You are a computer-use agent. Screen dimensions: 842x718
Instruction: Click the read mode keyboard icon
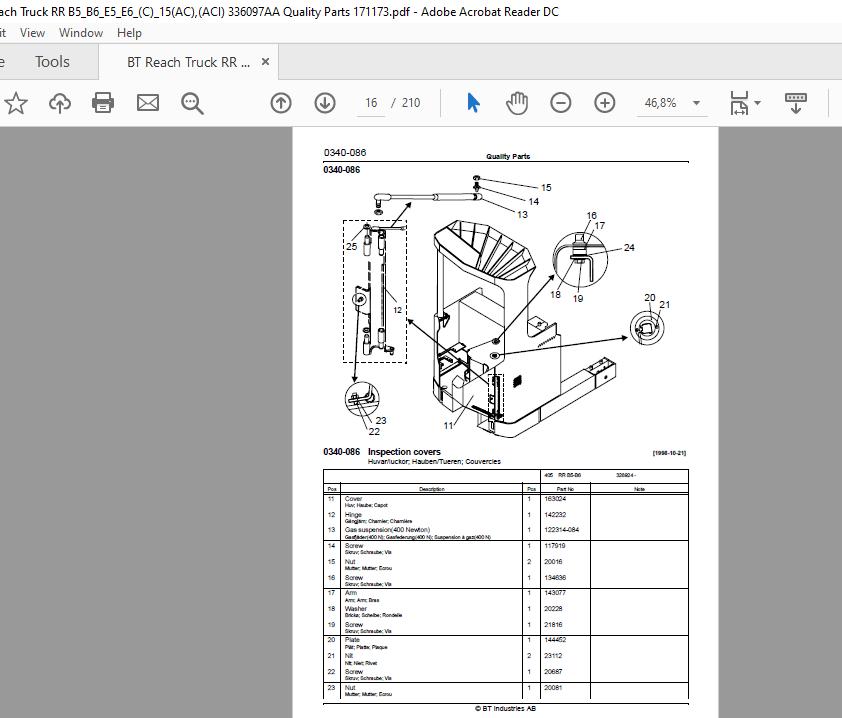coord(796,103)
